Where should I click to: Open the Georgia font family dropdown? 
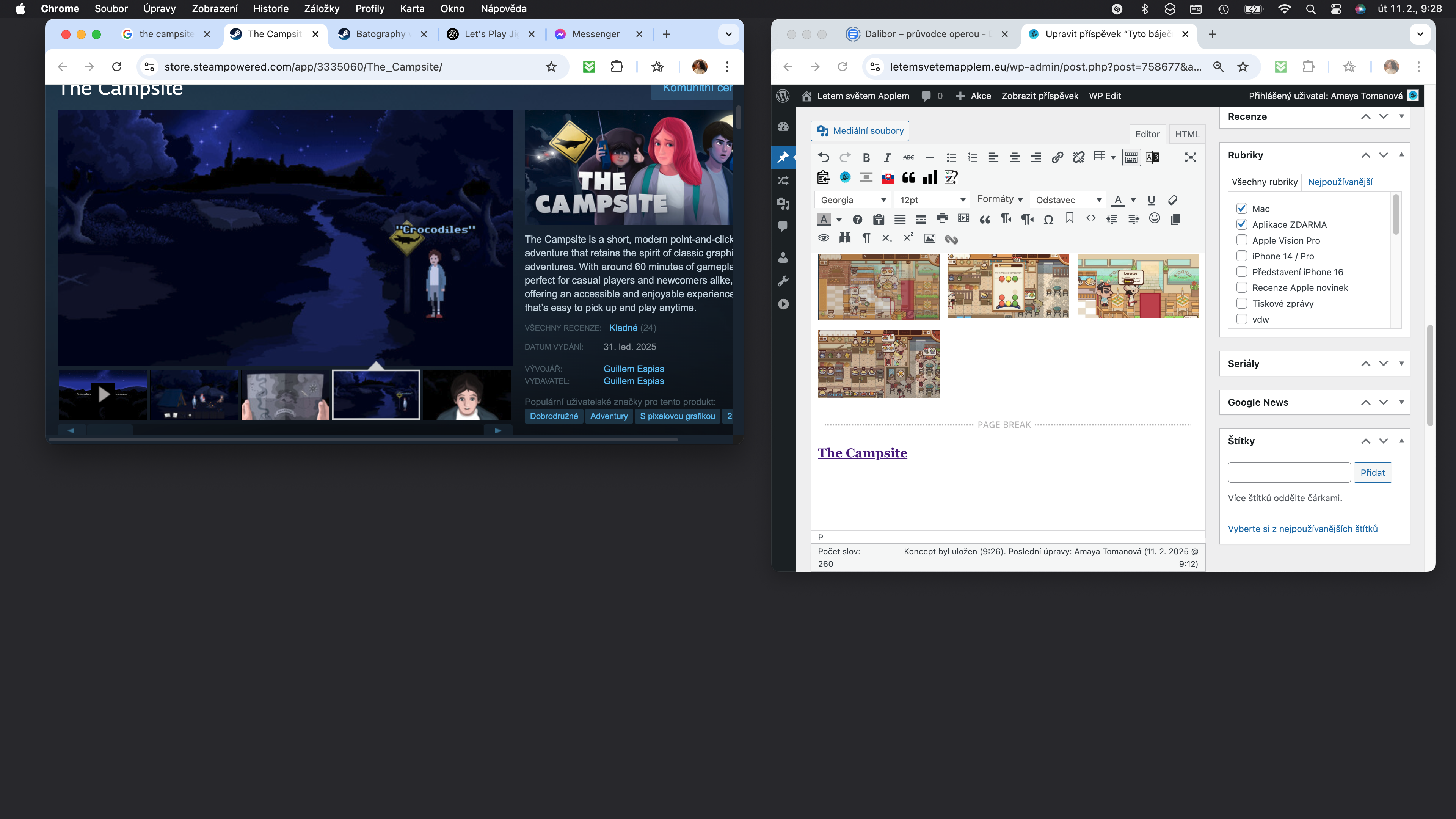[853, 200]
